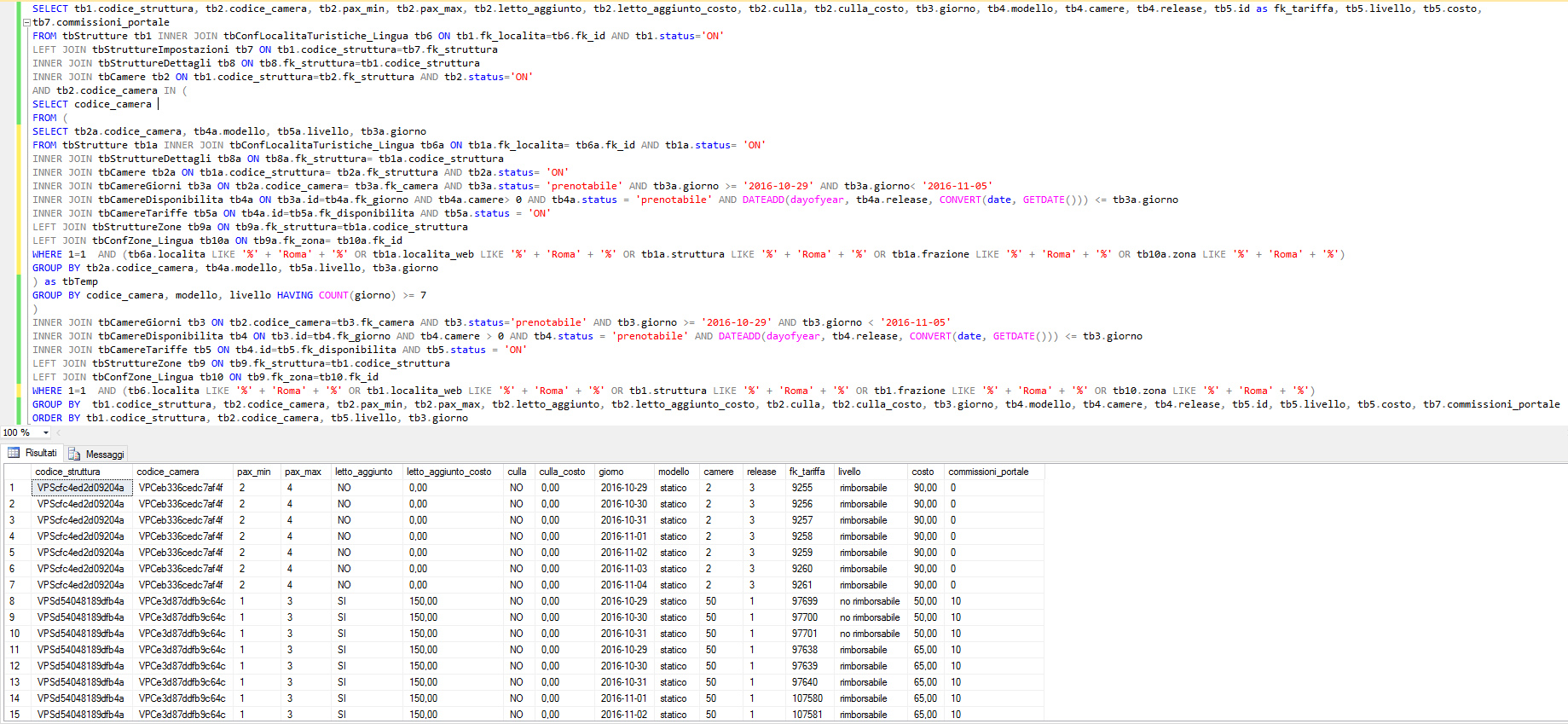
Task: Click the 'AND tb2.codice_camera IN (' line
Action: [110, 90]
